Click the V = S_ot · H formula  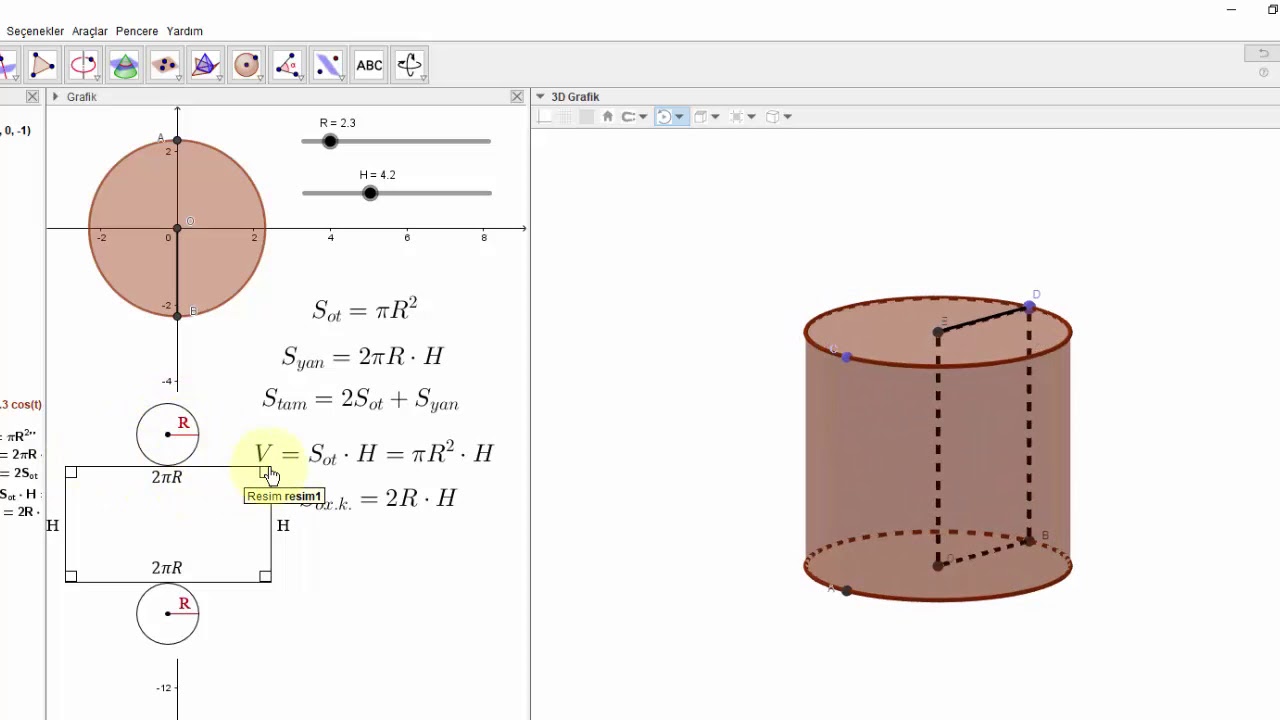(374, 454)
